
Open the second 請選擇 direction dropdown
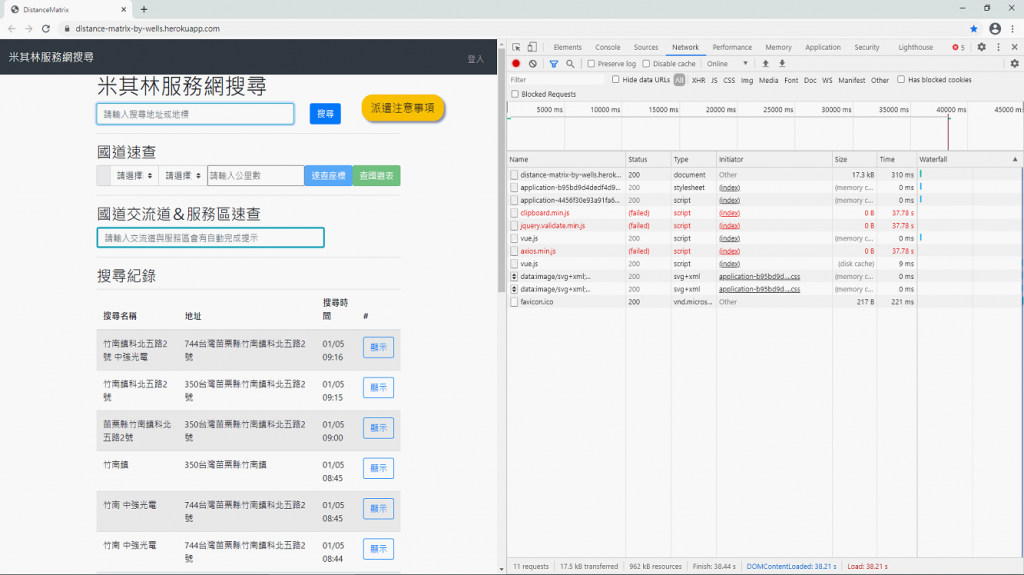[x=183, y=176]
